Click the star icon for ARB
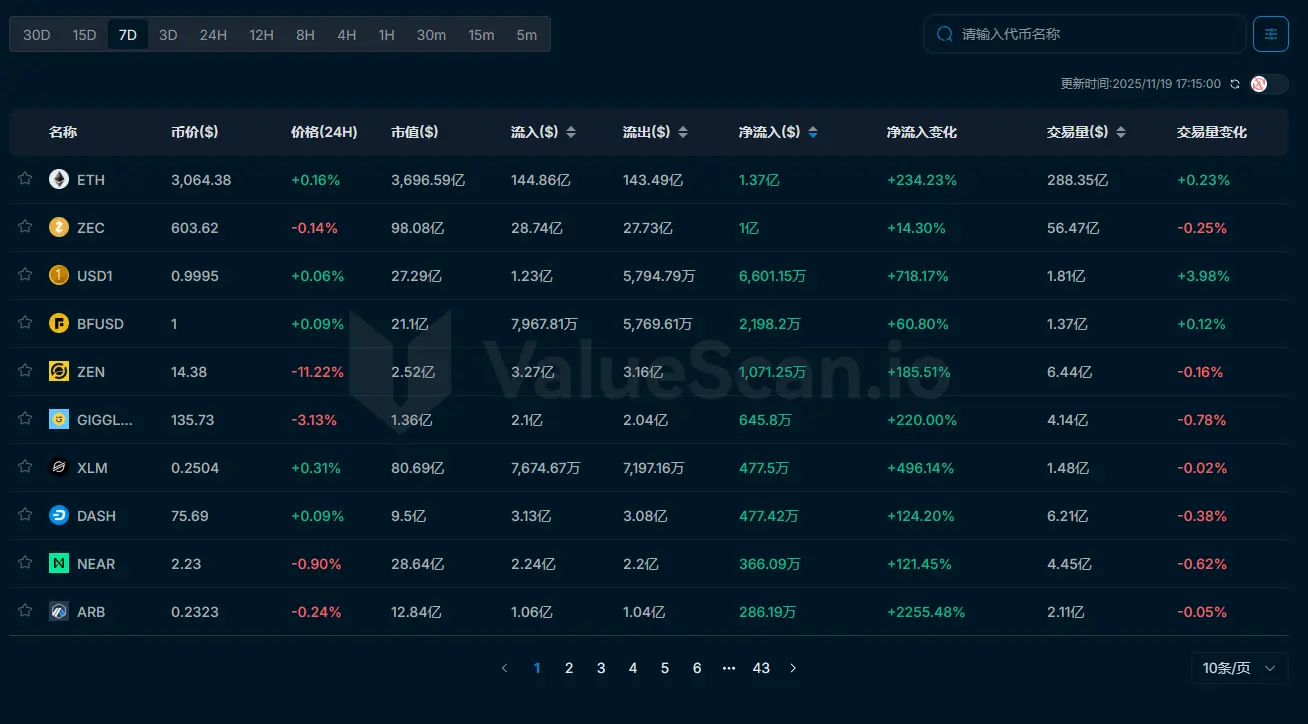The width and height of the screenshot is (1308, 724). pos(25,610)
